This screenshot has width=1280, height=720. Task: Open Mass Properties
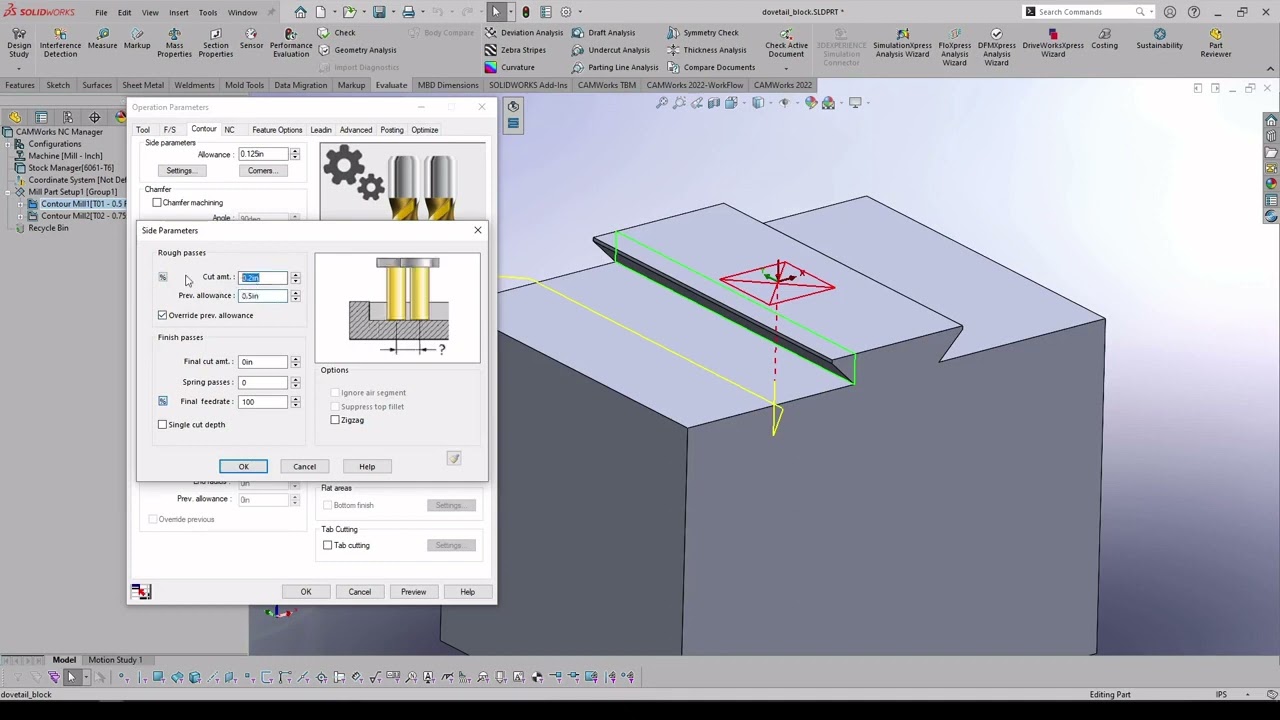click(174, 42)
